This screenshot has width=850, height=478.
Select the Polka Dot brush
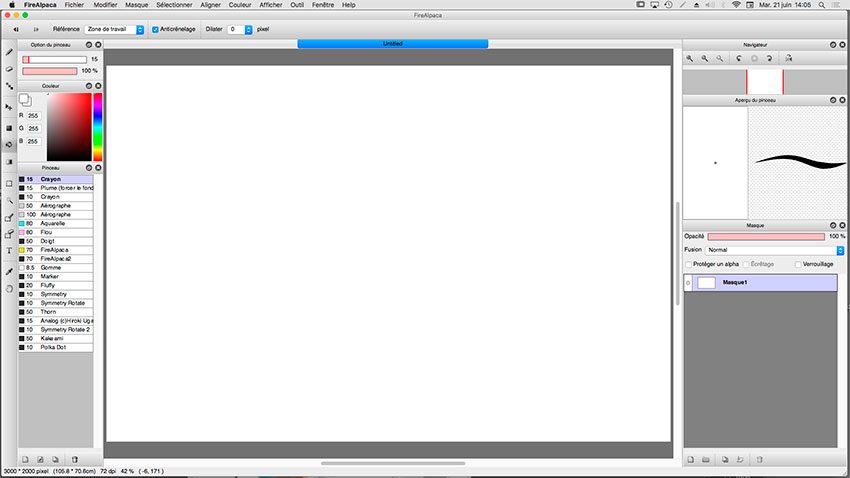56,347
